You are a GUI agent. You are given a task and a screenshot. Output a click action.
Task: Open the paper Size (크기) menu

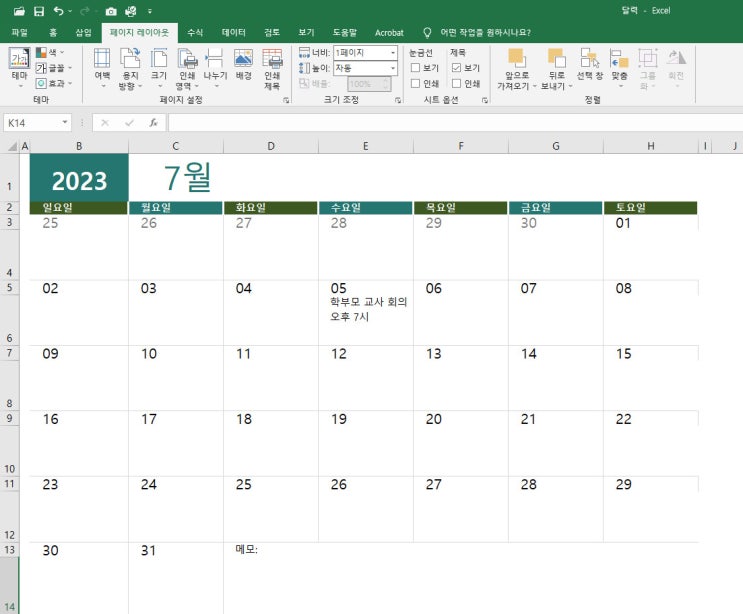coord(159,68)
